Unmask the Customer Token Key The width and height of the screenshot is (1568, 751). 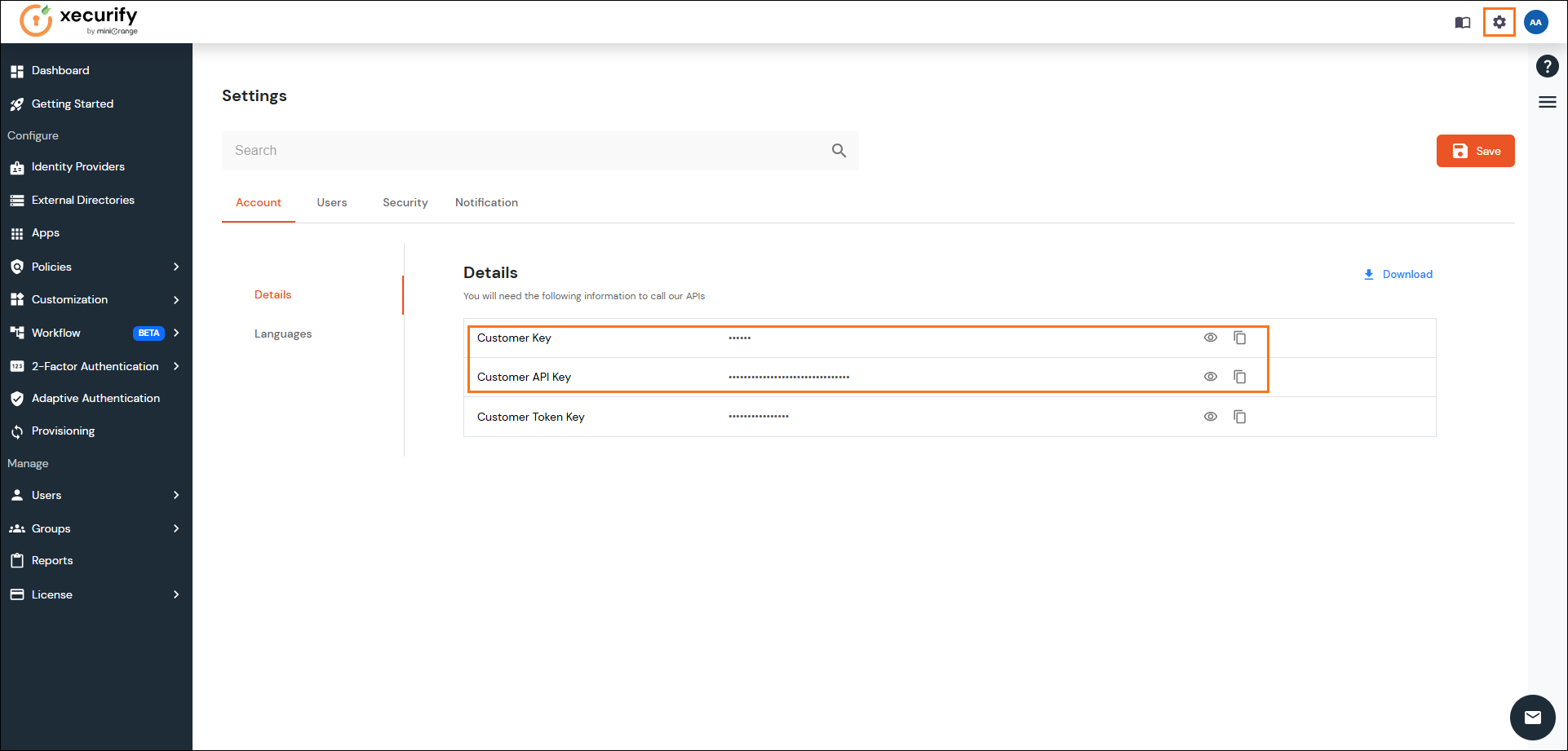point(1210,417)
